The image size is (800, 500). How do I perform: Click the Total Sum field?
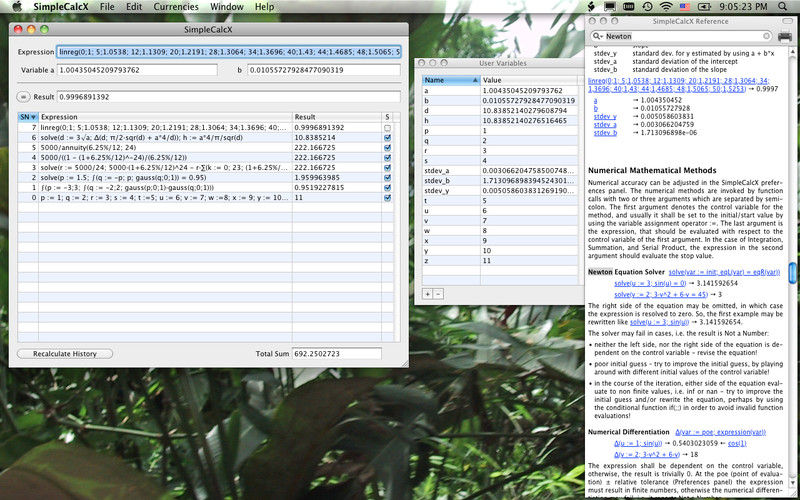pos(336,354)
